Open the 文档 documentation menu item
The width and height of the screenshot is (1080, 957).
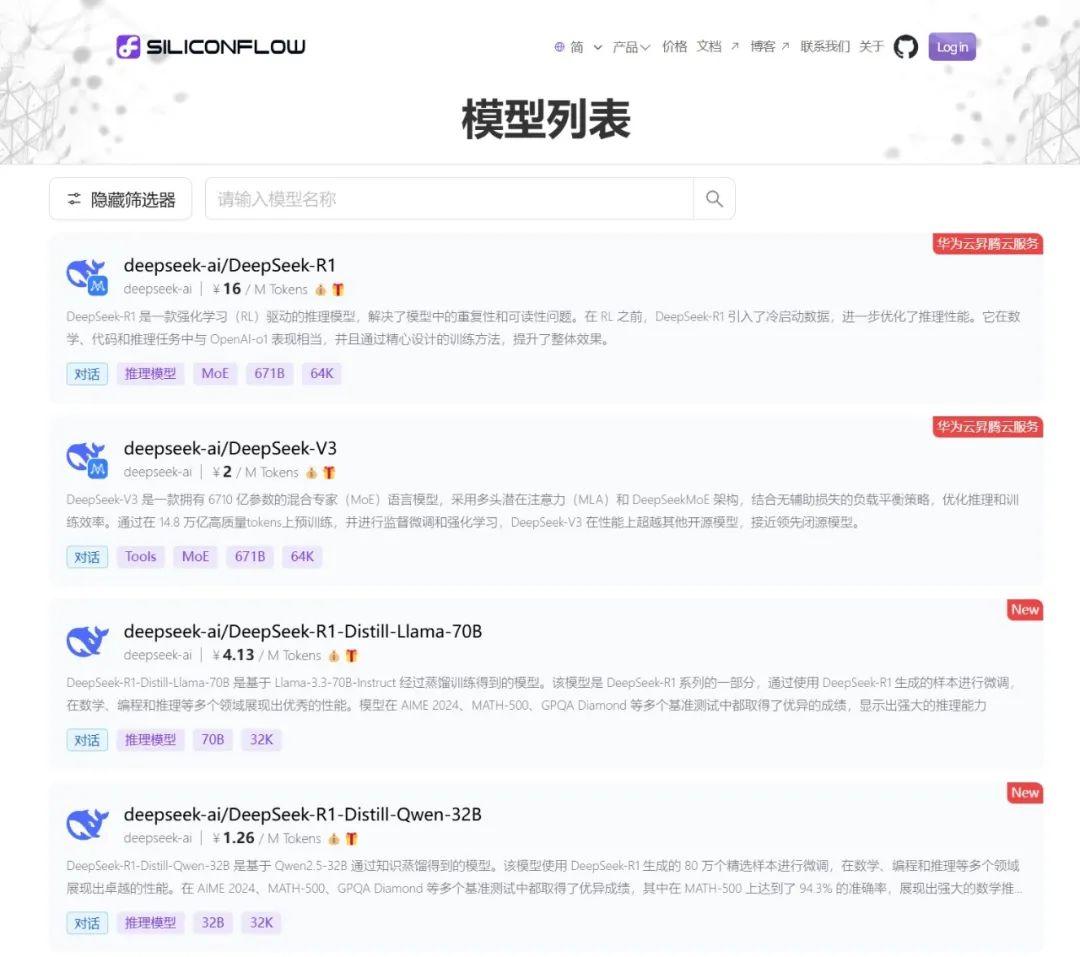click(x=709, y=46)
